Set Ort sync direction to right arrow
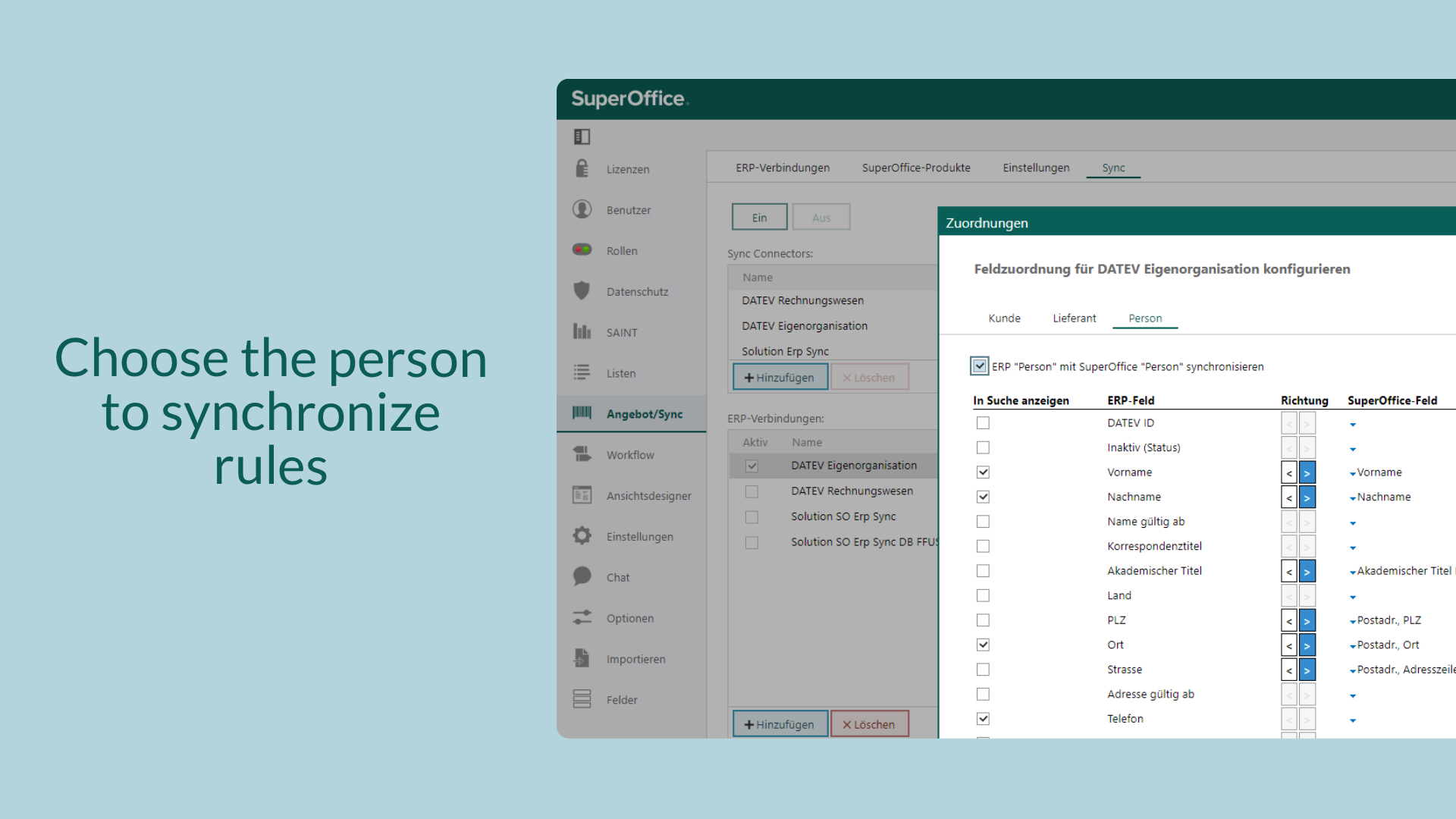 click(x=1307, y=645)
